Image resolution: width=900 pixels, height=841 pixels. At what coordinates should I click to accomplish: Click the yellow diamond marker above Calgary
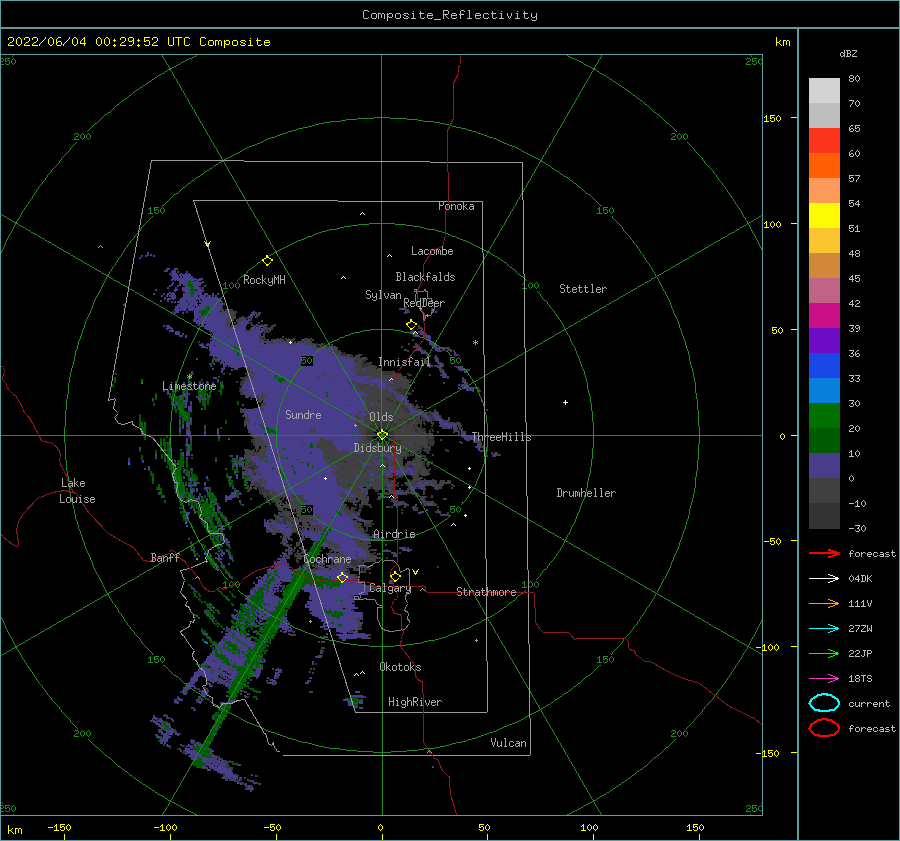point(395,576)
